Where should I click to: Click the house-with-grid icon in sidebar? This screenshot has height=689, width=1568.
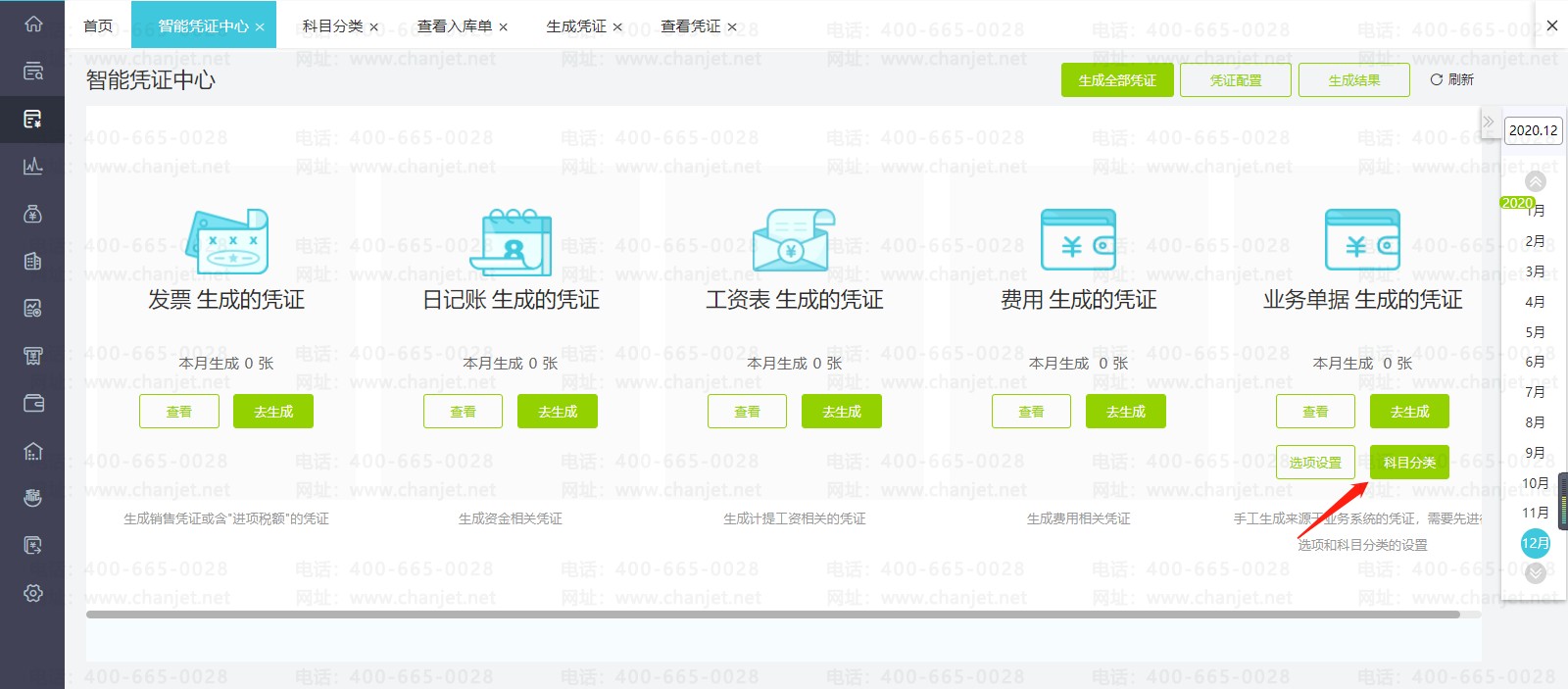click(x=32, y=451)
